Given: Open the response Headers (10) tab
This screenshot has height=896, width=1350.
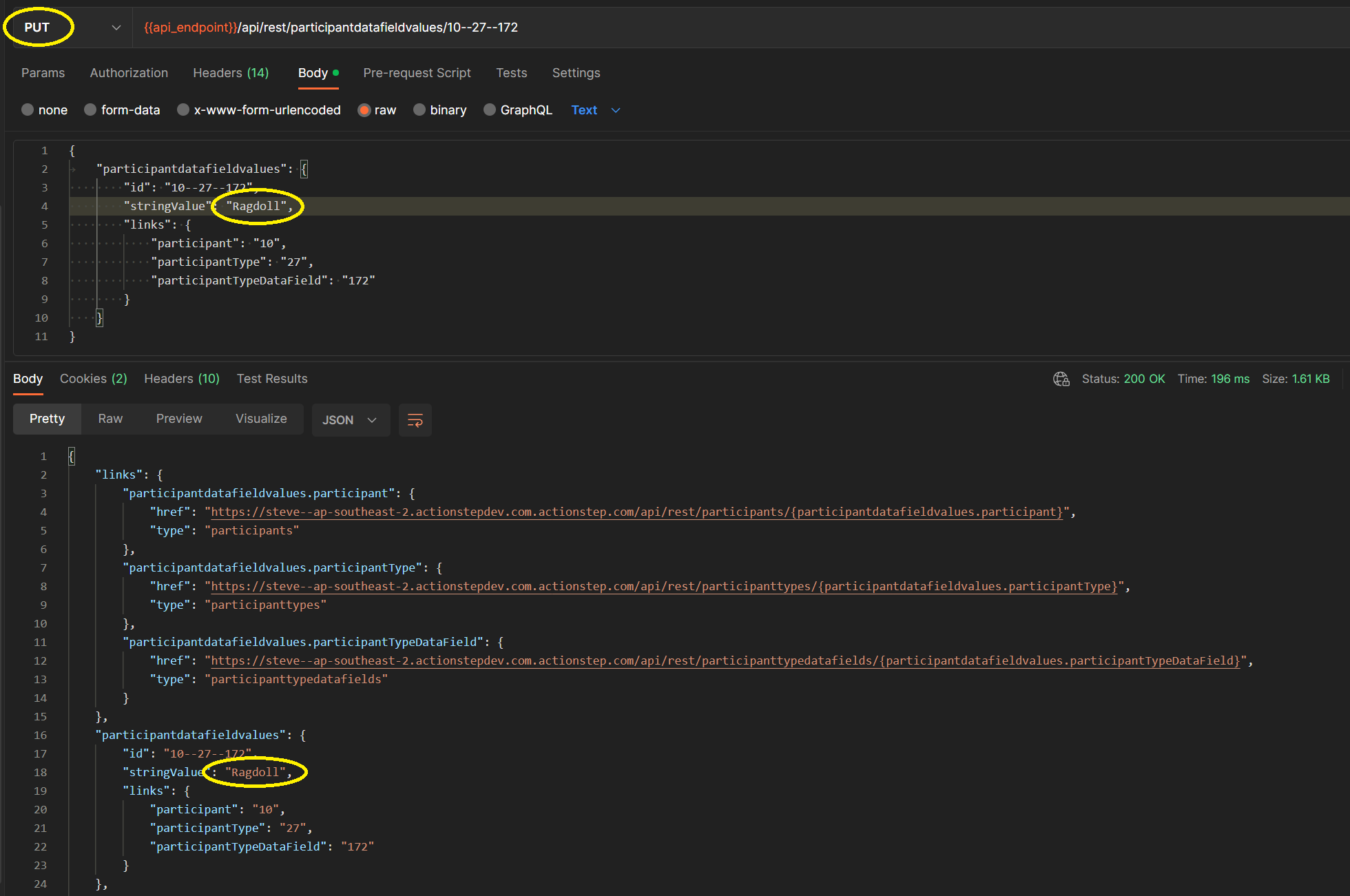Looking at the screenshot, I should pos(182,379).
